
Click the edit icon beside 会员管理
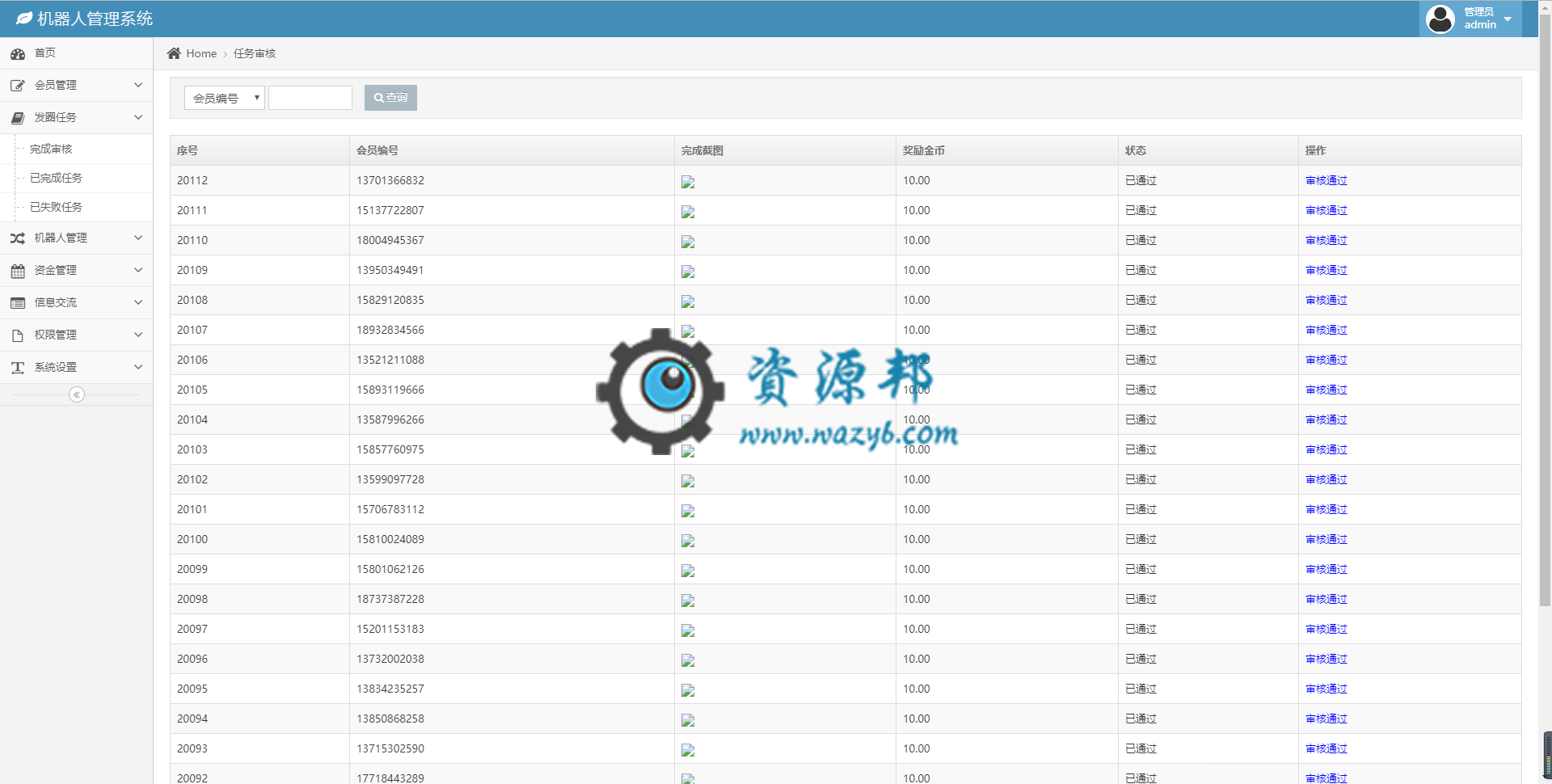click(18, 86)
